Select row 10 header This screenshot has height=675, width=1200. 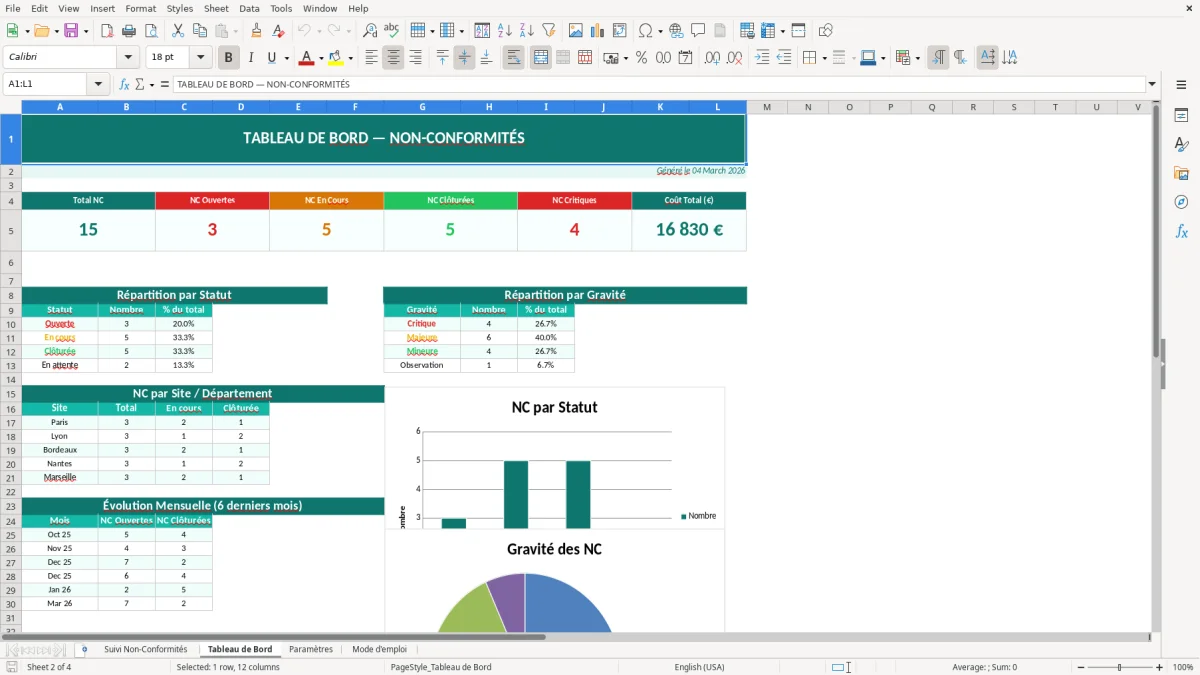pyautogui.click(x=11, y=324)
